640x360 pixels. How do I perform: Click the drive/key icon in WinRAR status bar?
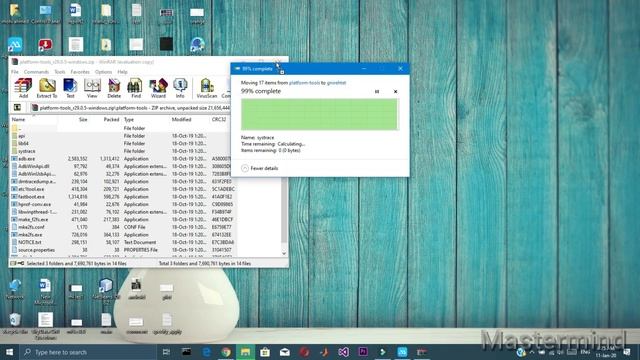(x=17, y=264)
